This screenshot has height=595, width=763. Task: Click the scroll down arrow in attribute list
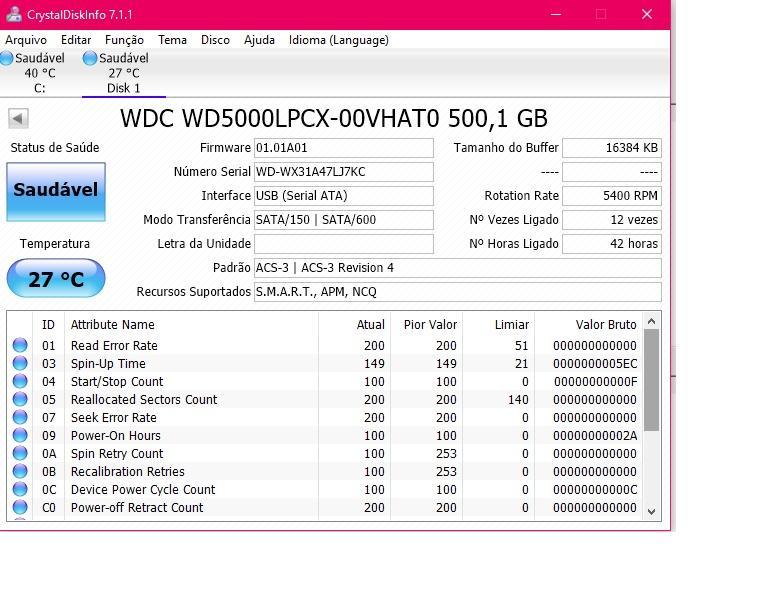[652, 511]
